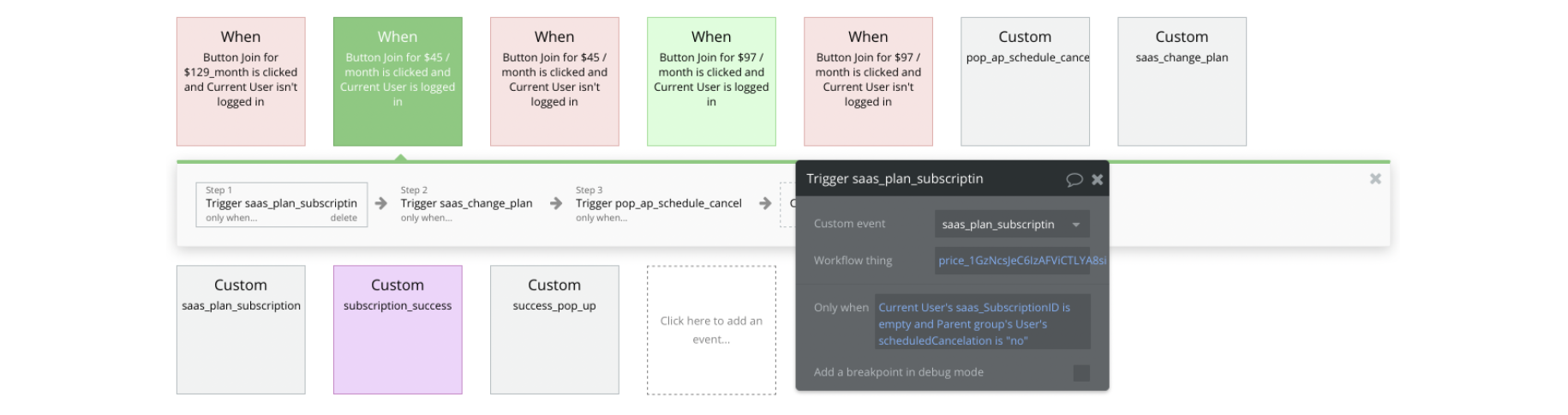Close the Trigger saas_plan_subscriptin popup

tap(1097, 179)
